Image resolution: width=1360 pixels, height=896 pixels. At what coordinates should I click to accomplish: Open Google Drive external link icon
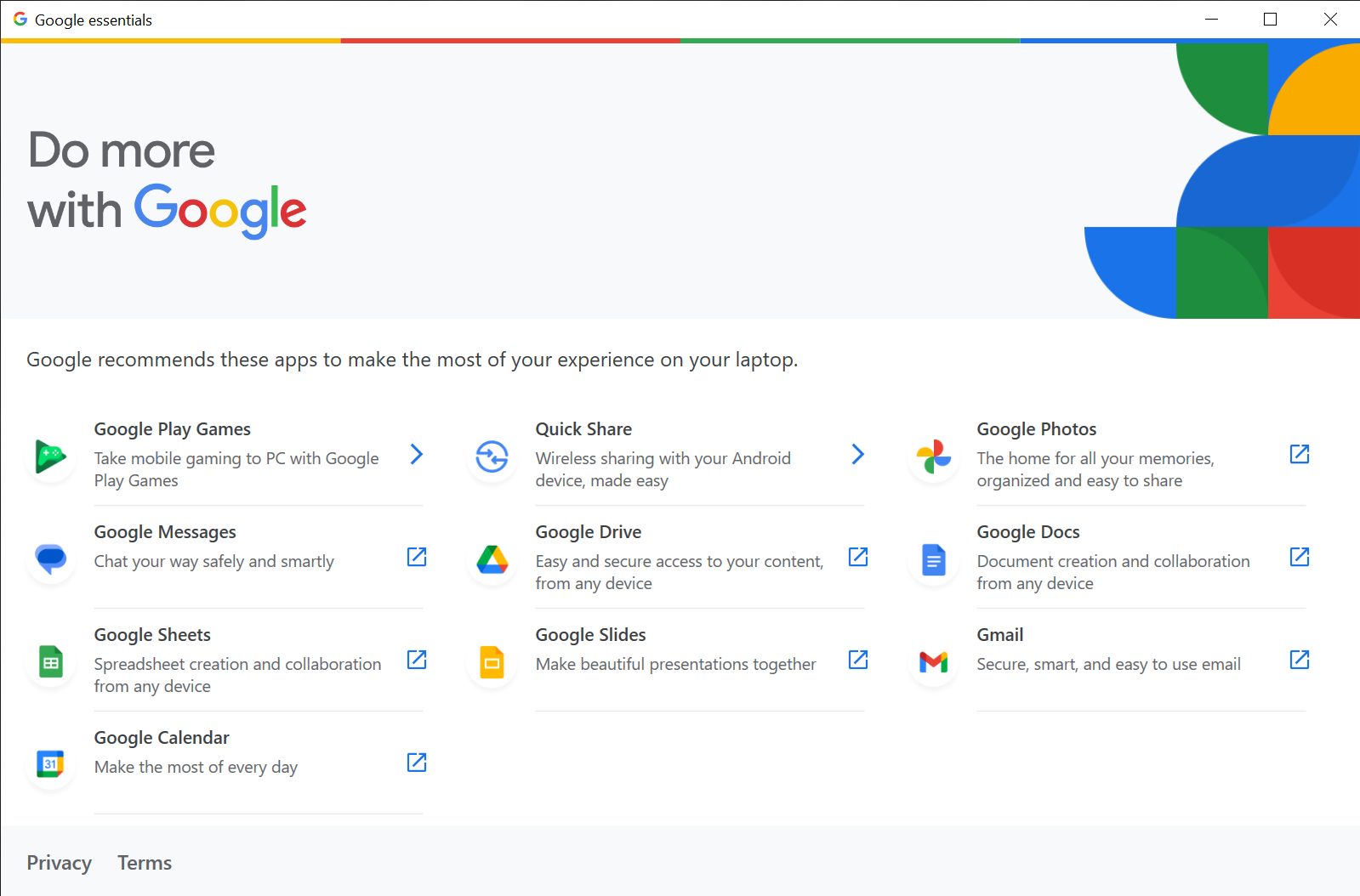click(x=858, y=557)
